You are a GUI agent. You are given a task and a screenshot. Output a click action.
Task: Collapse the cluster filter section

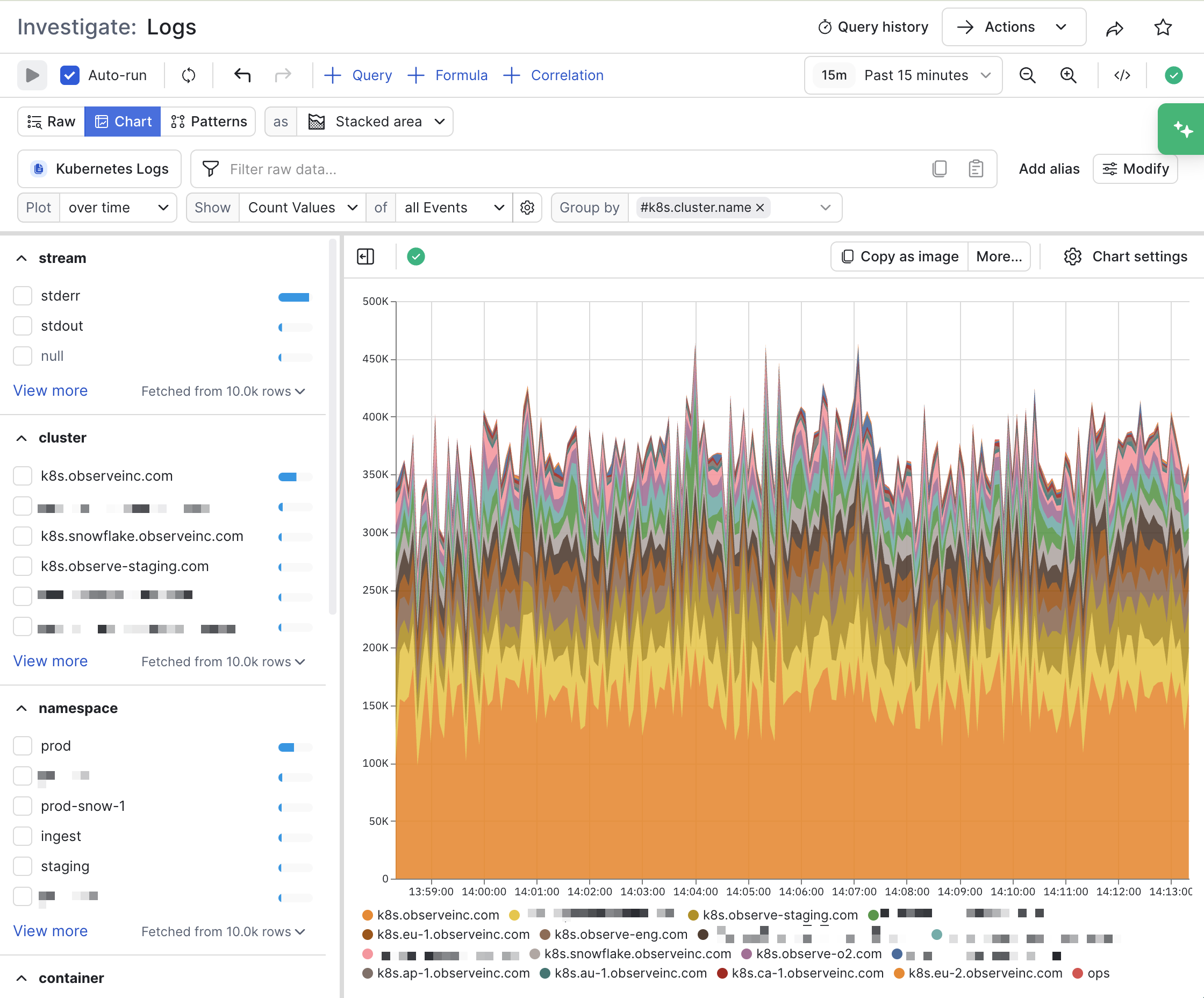click(x=22, y=438)
